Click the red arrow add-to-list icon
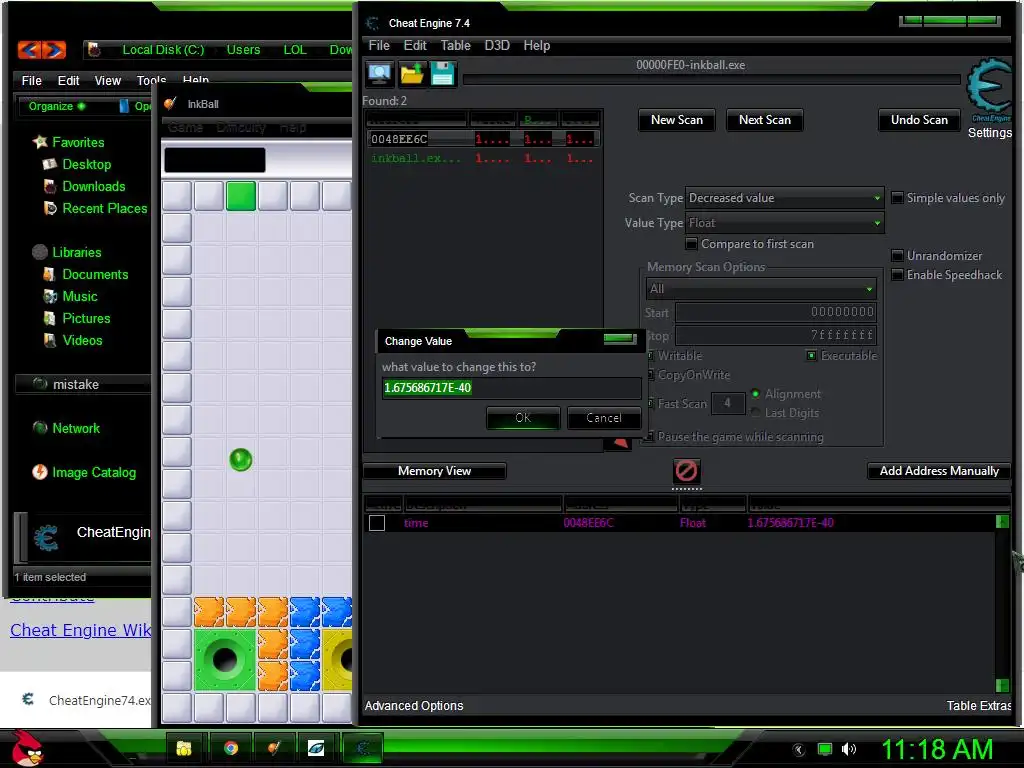The image size is (1024, 768). coord(618,443)
